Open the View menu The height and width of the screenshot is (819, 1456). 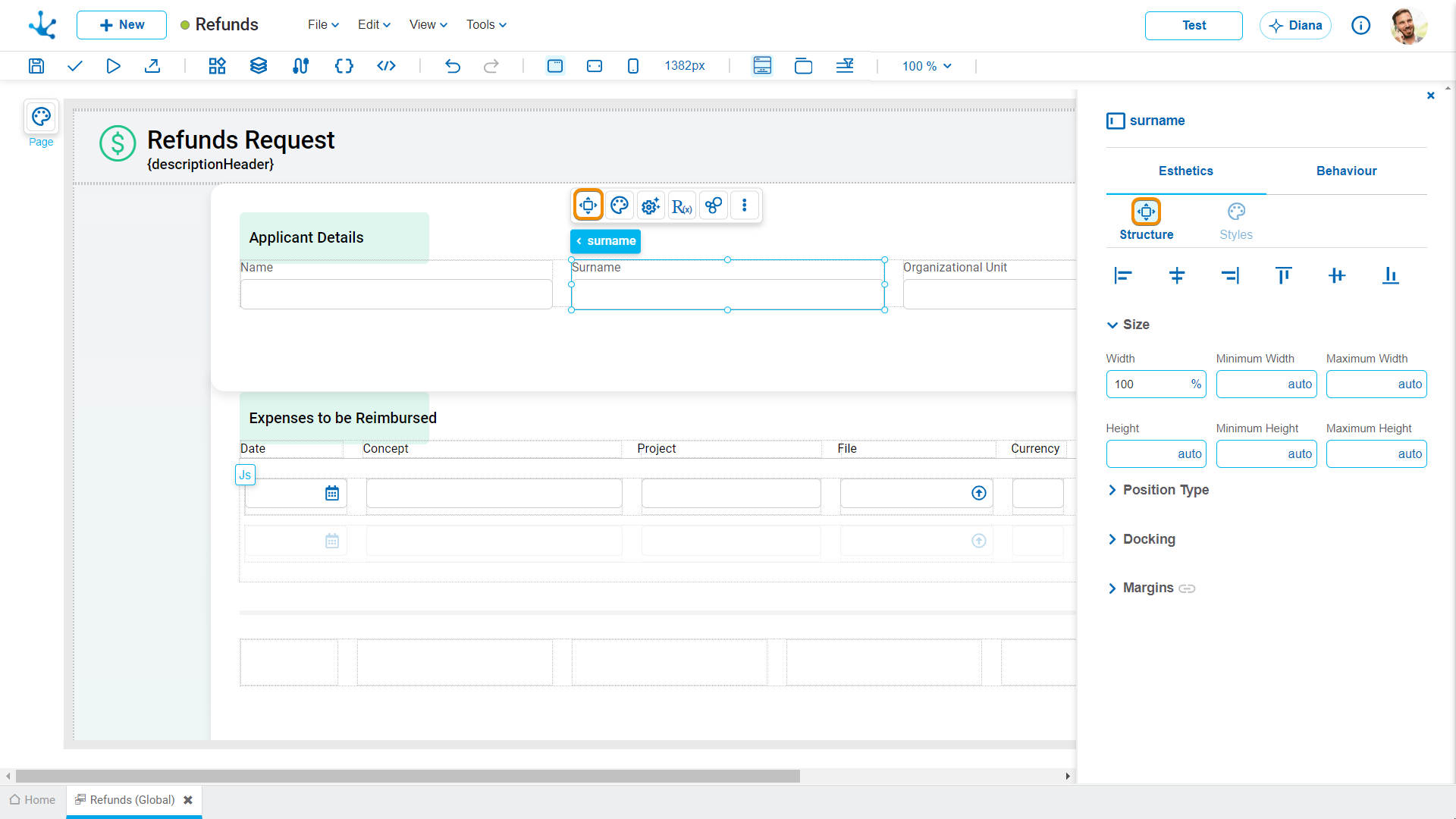tap(428, 25)
